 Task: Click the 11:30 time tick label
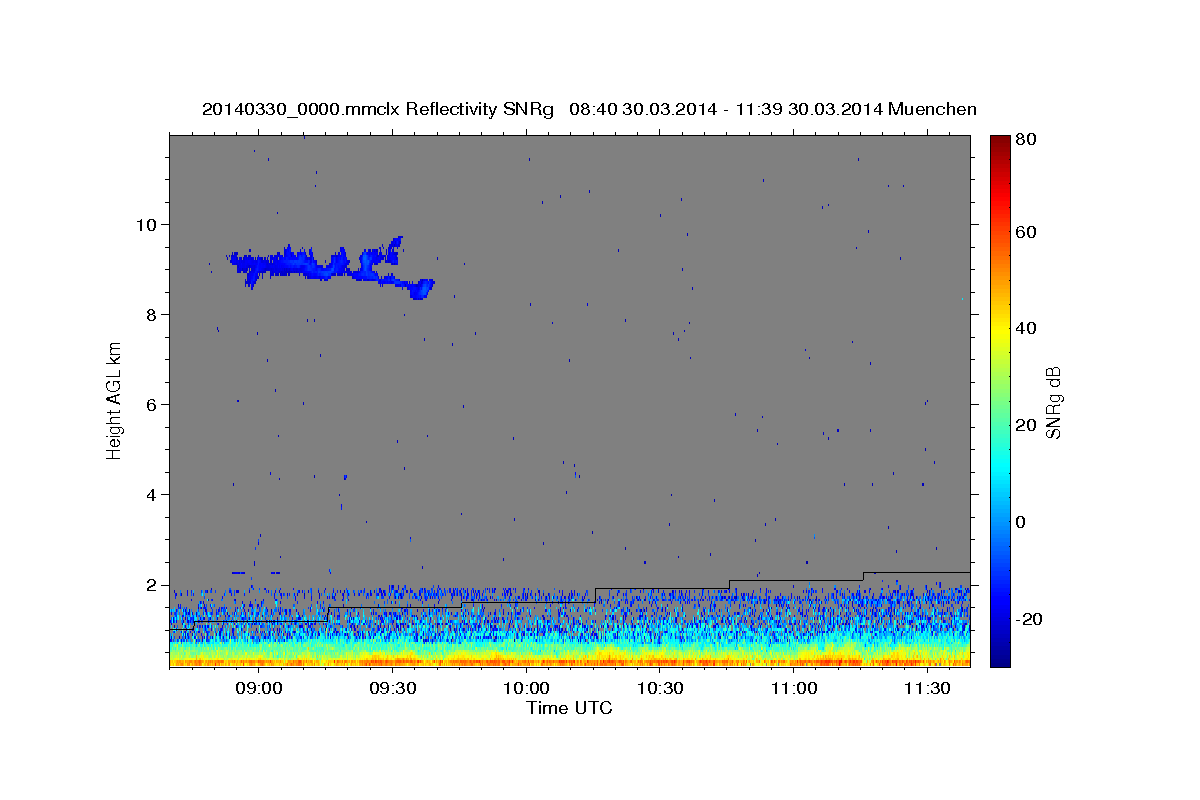(927, 689)
